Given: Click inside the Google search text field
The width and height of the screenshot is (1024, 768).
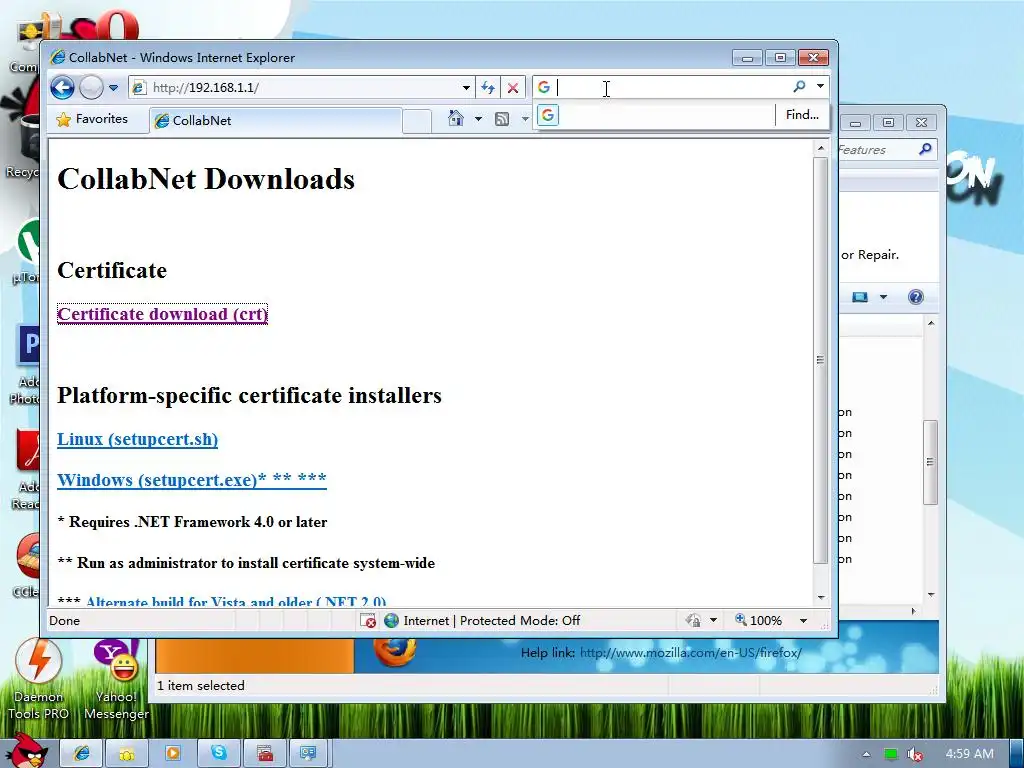Looking at the screenshot, I should click(673, 88).
